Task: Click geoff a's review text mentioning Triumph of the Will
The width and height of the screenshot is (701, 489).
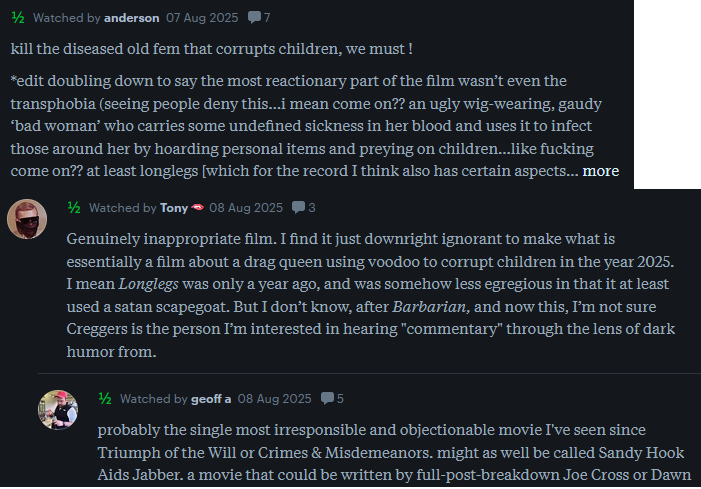Action: [x=393, y=452]
